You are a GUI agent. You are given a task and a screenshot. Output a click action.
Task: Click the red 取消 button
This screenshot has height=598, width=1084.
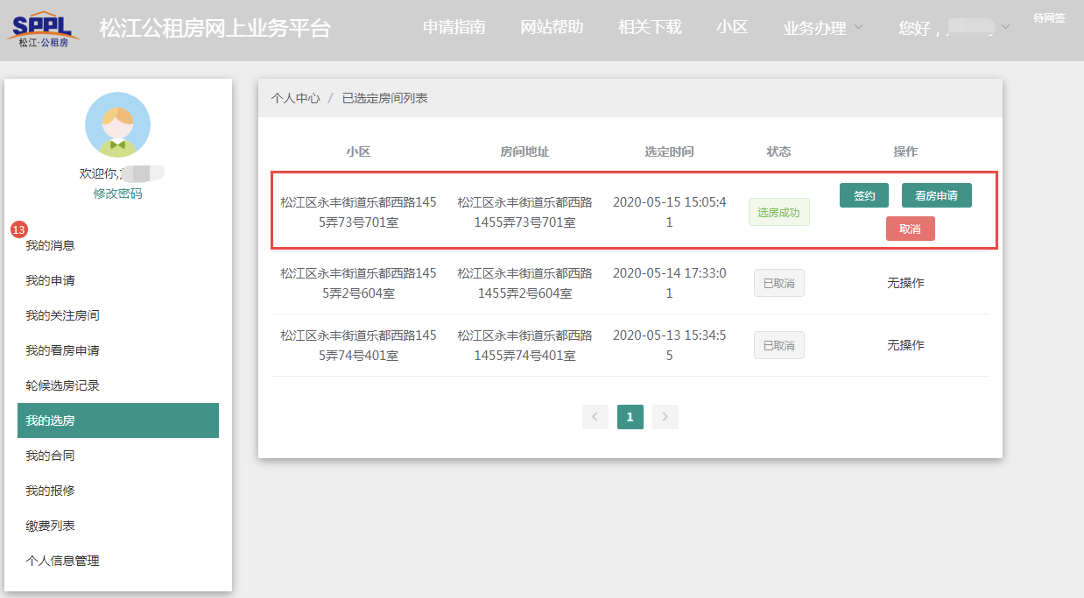pos(910,229)
